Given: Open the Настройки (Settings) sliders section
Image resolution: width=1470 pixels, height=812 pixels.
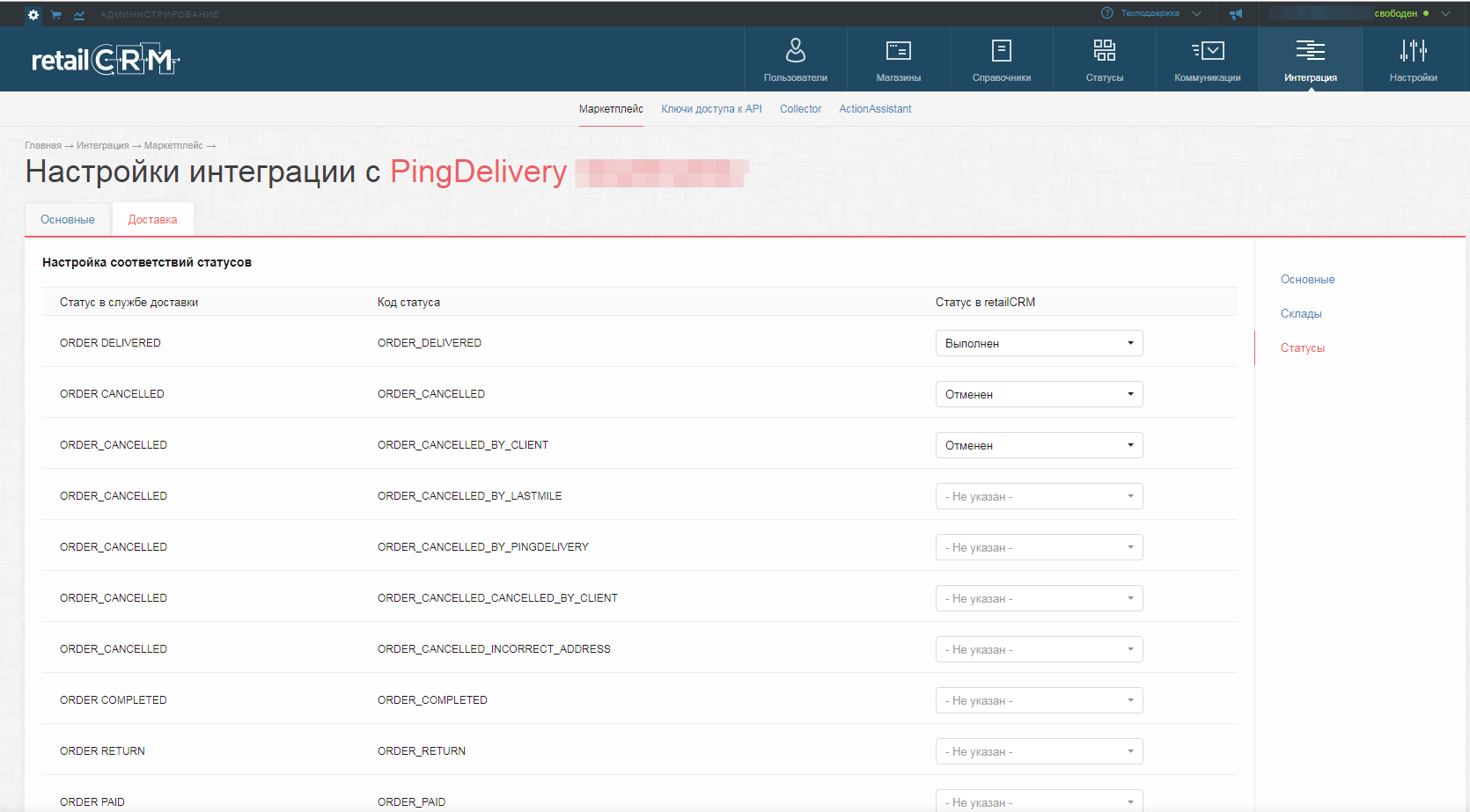Looking at the screenshot, I should click(1413, 59).
